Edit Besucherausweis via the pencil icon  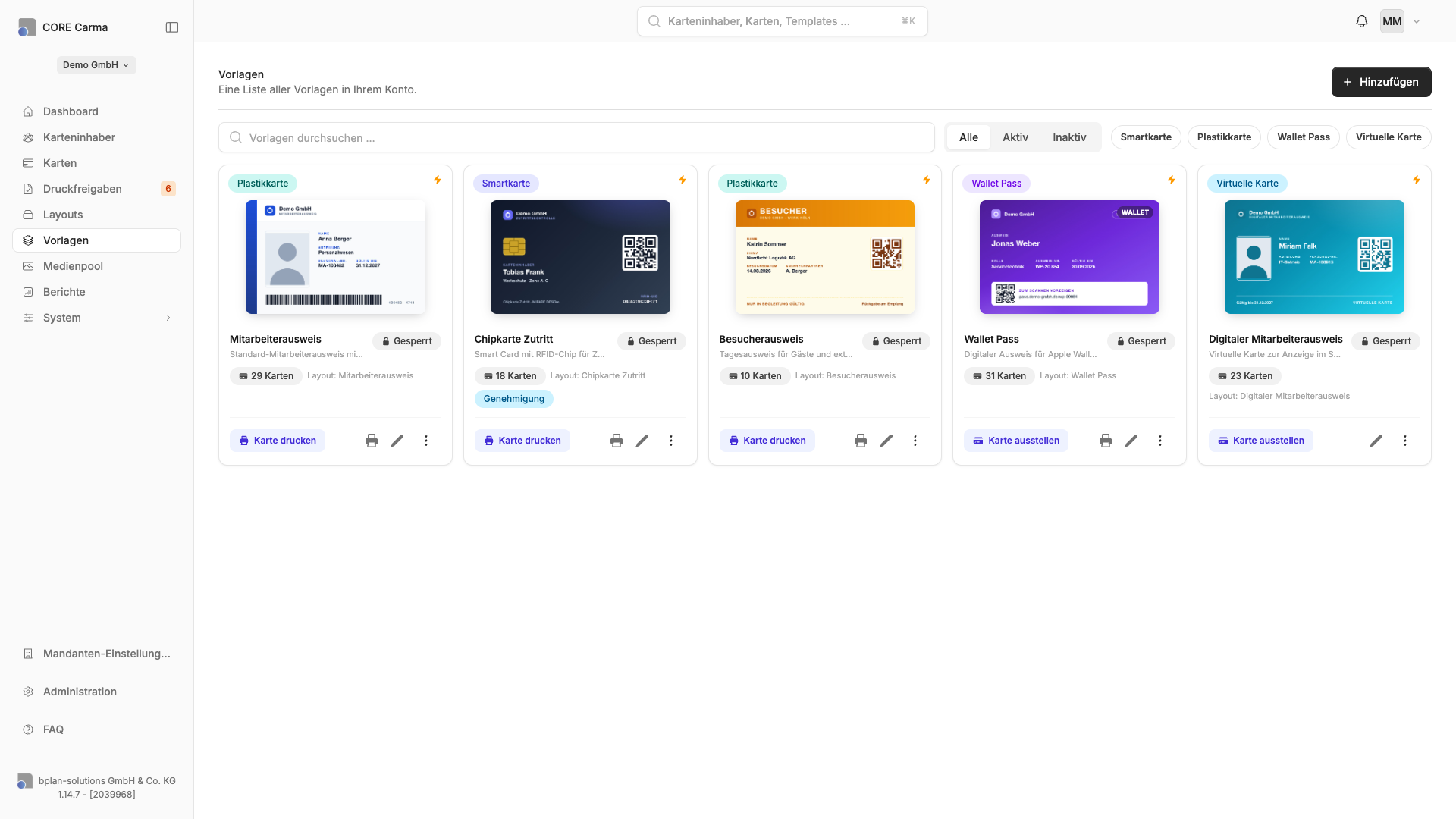click(886, 441)
